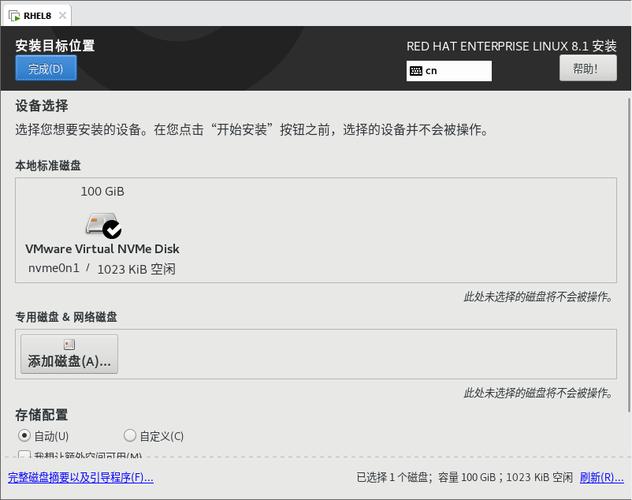Click RED HAT ENTERPRISE LINUX 8.1 安装 title
The height and width of the screenshot is (500, 632).
tap(511, 46)
